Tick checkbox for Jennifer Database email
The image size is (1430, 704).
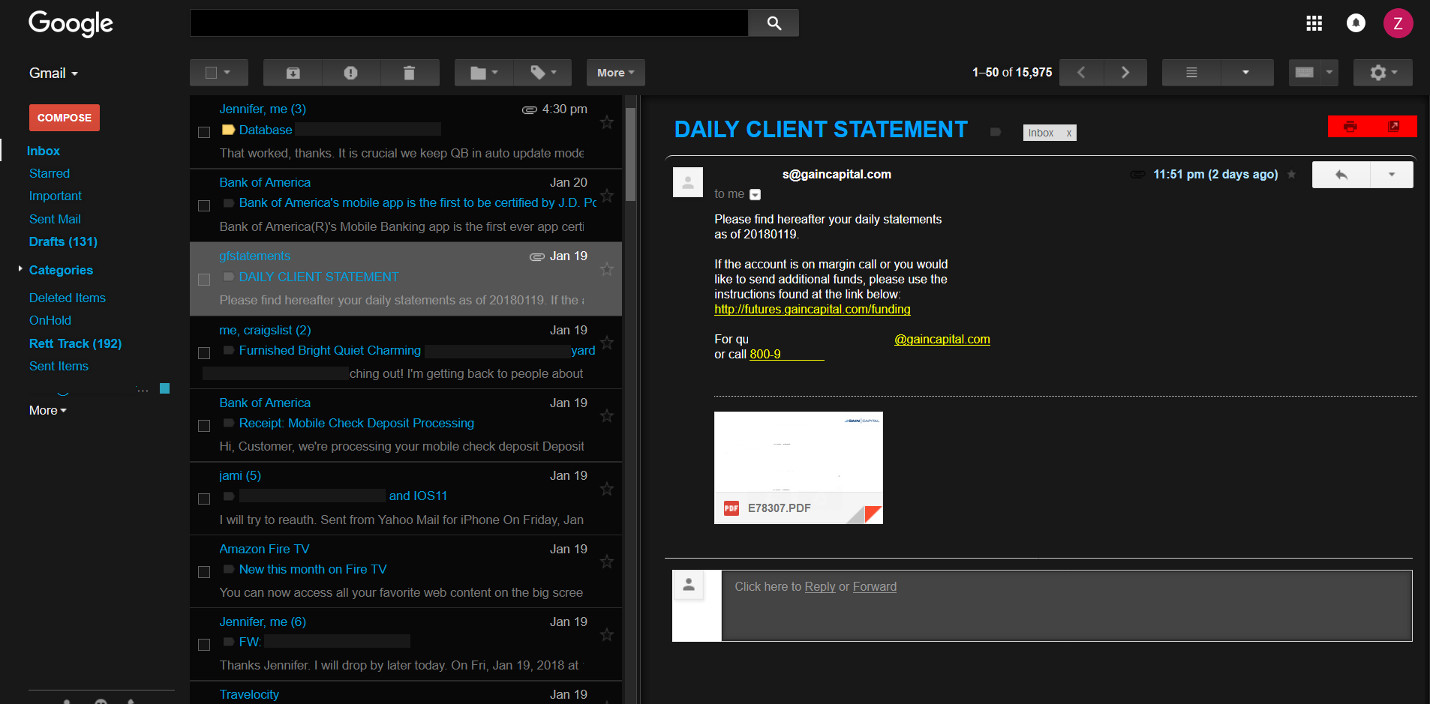point(204,132)
